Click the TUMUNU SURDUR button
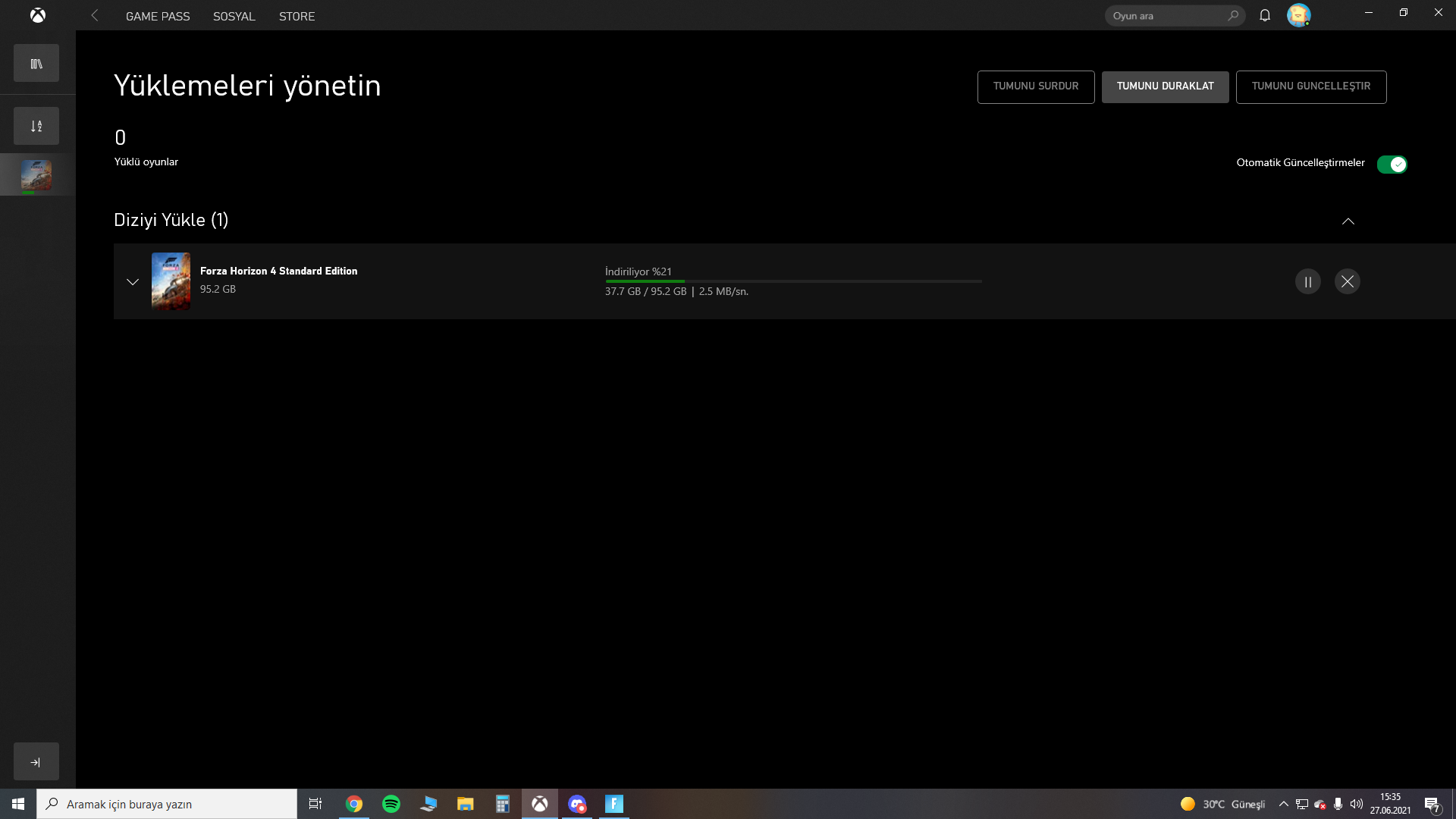 [x=1035, y=86]
